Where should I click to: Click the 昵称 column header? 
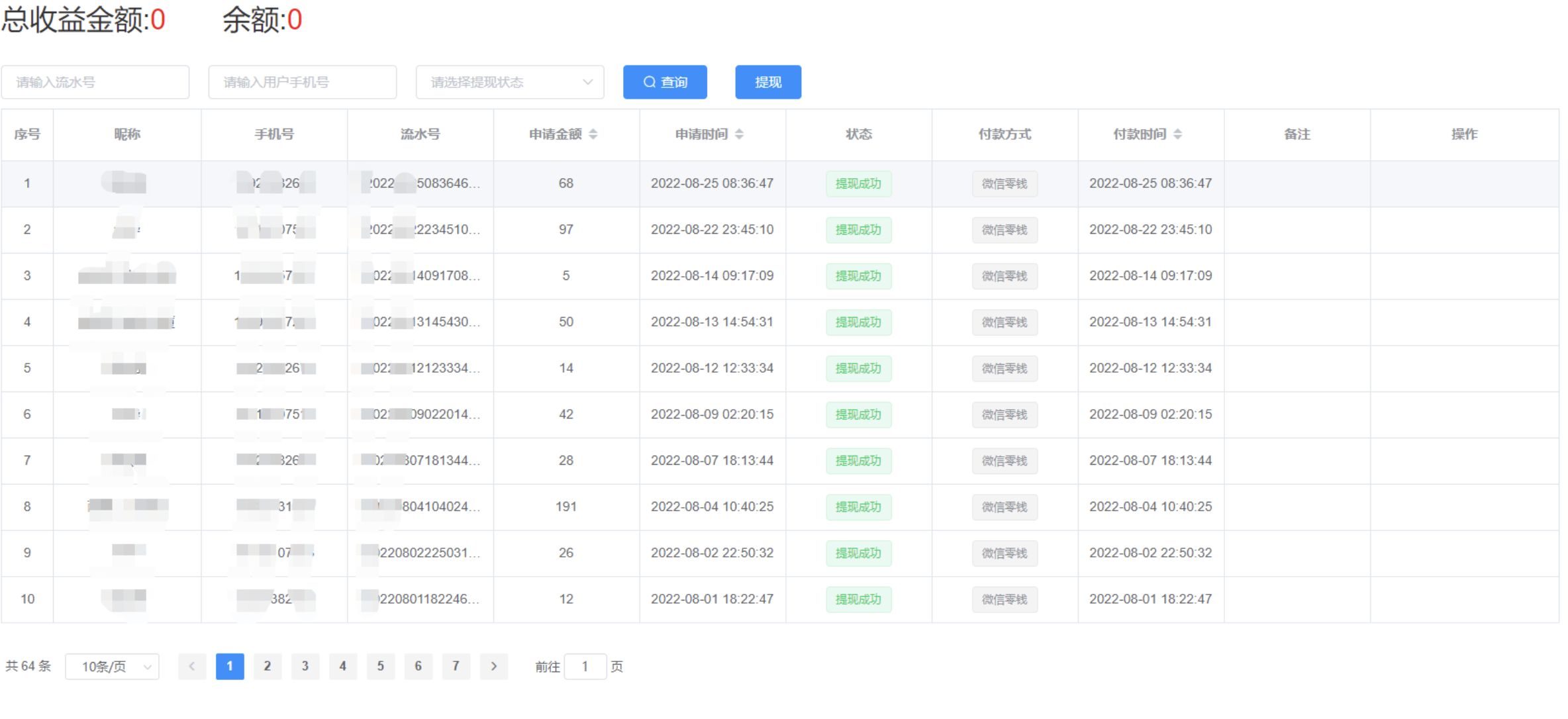pyautogui.click(x=127, y=134)
